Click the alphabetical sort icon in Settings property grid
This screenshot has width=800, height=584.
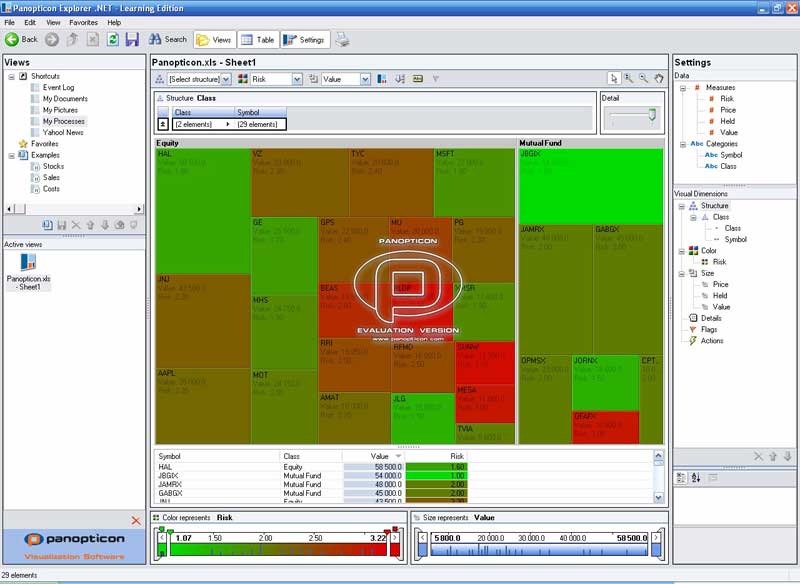pos(696,478)
